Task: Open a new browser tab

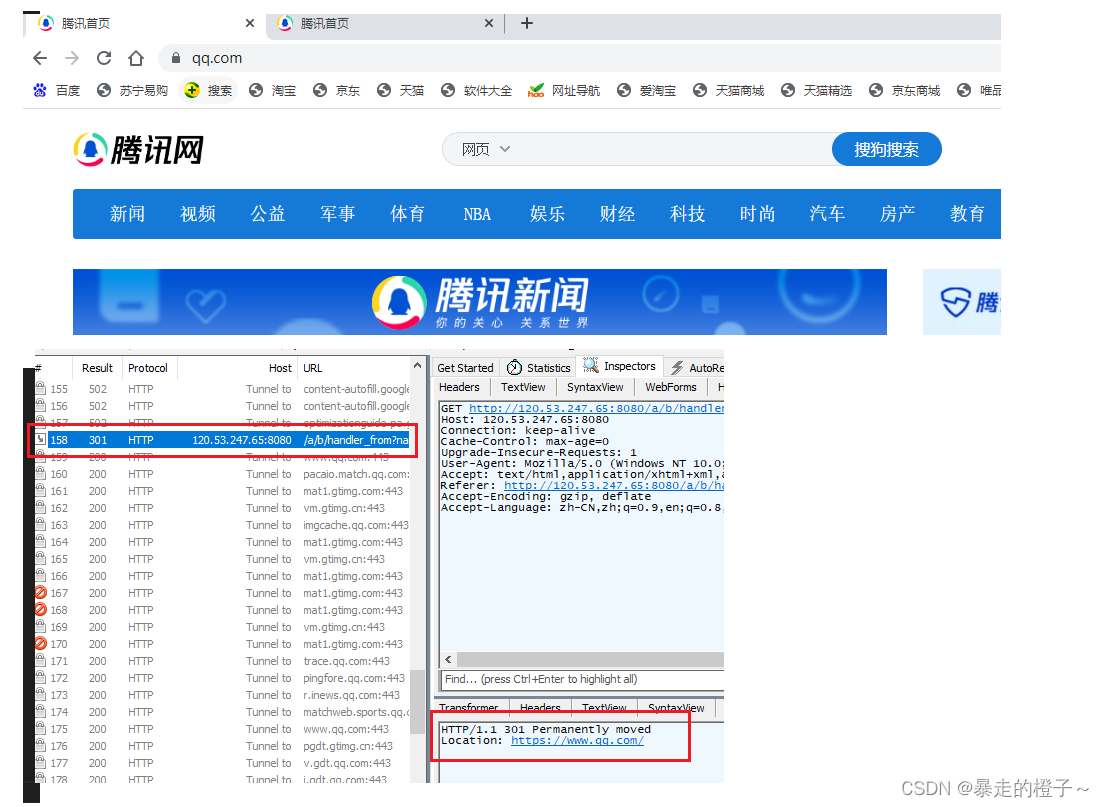Action: pos(527,23)
